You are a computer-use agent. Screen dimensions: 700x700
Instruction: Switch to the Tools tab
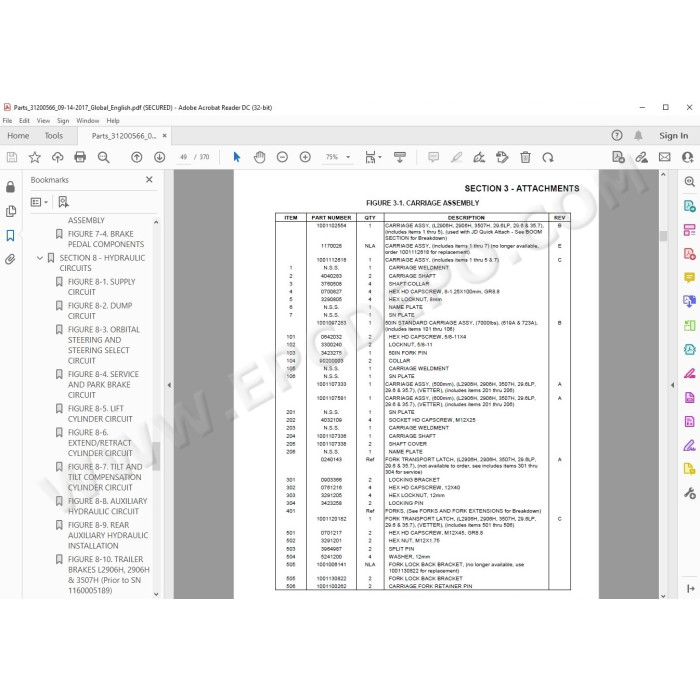click(x=54, y=135)
